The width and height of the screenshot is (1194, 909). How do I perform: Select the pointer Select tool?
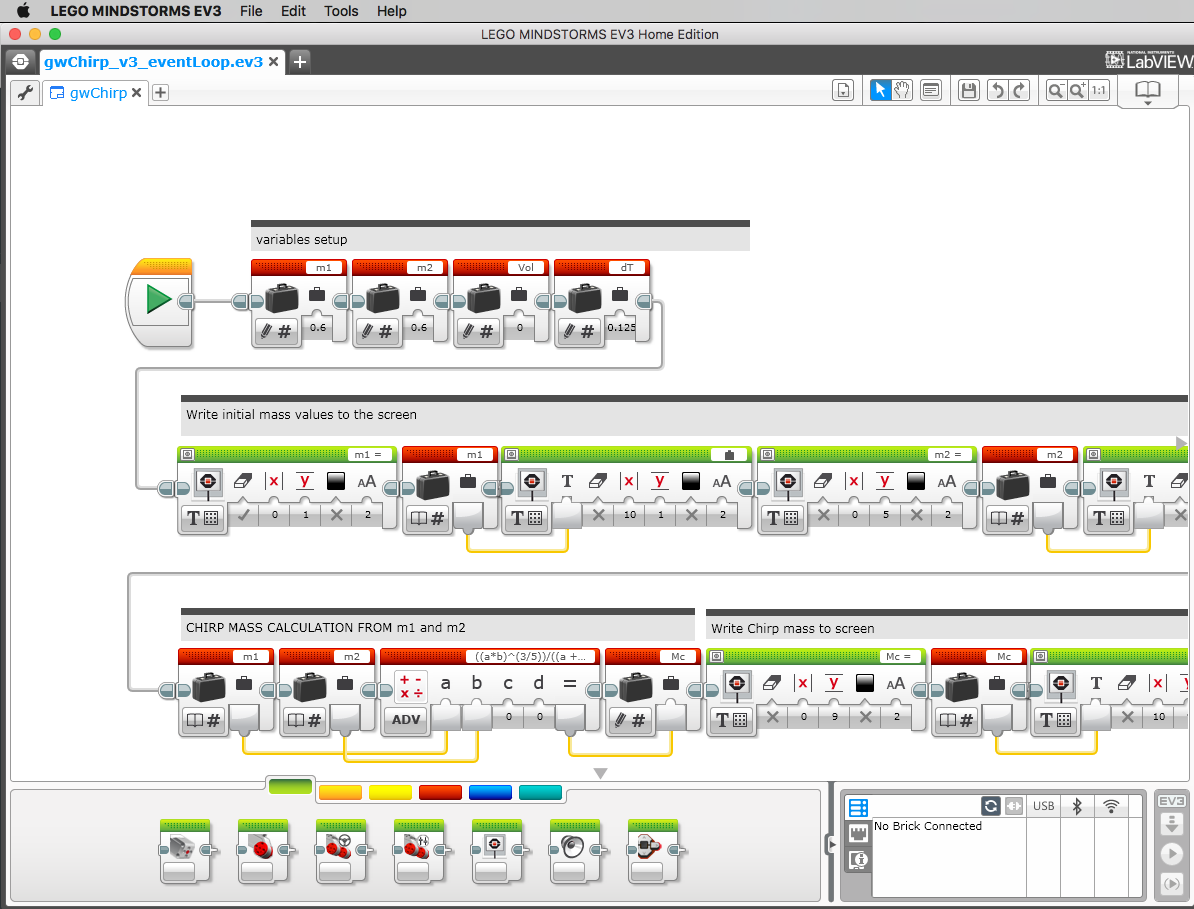pyautogui.click(x=880, y=91)
